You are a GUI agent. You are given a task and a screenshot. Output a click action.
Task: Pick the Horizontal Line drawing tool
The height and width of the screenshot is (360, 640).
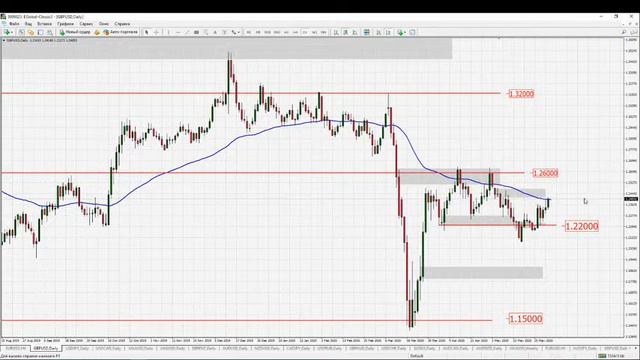pyautogui.click(x=178, y=32)
